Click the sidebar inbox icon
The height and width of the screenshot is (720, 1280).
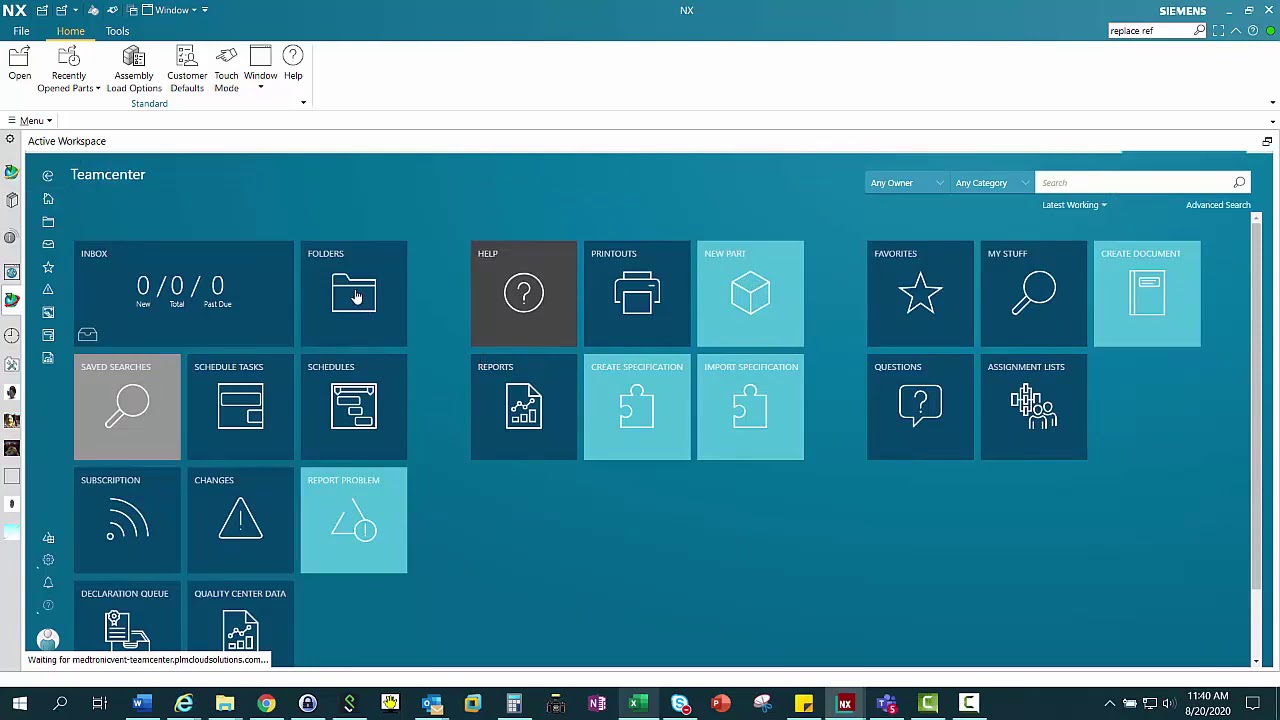48,244
